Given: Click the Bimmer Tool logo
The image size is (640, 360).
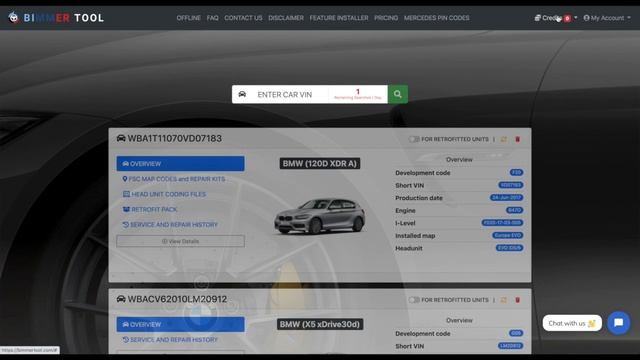Looking at the screenshot, I should (56, 18).
